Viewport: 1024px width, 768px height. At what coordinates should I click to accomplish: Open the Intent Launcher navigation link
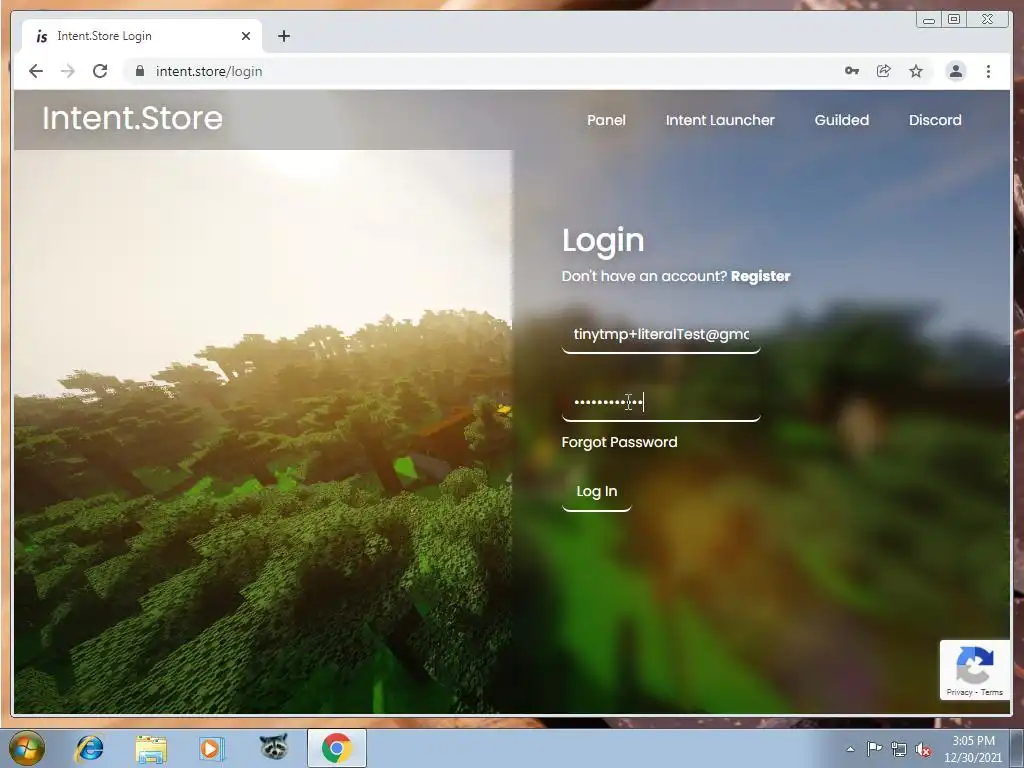[720, 120]
